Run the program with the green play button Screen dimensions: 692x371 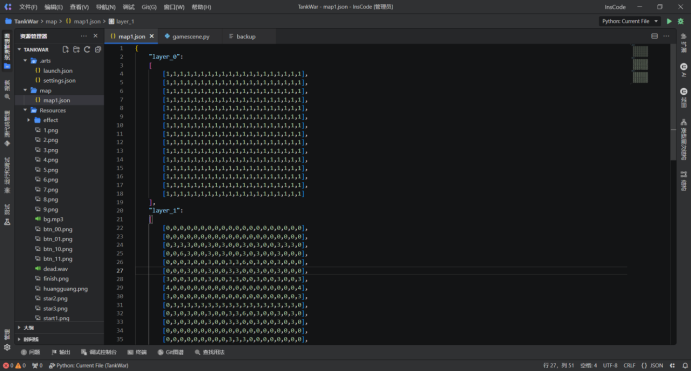tap(669, 21)
